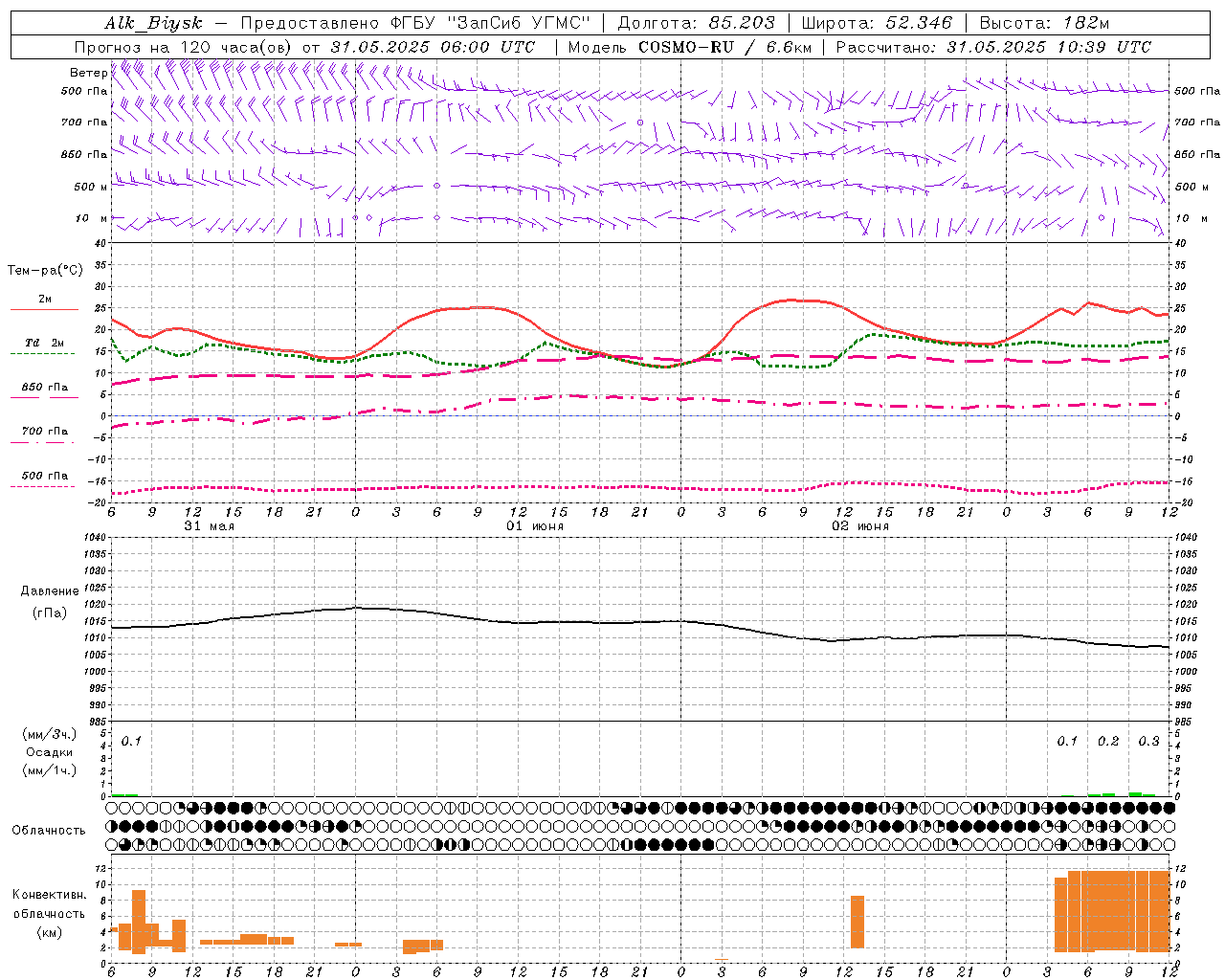Click the (мм/3ч.) unit label

click(49, 734)
